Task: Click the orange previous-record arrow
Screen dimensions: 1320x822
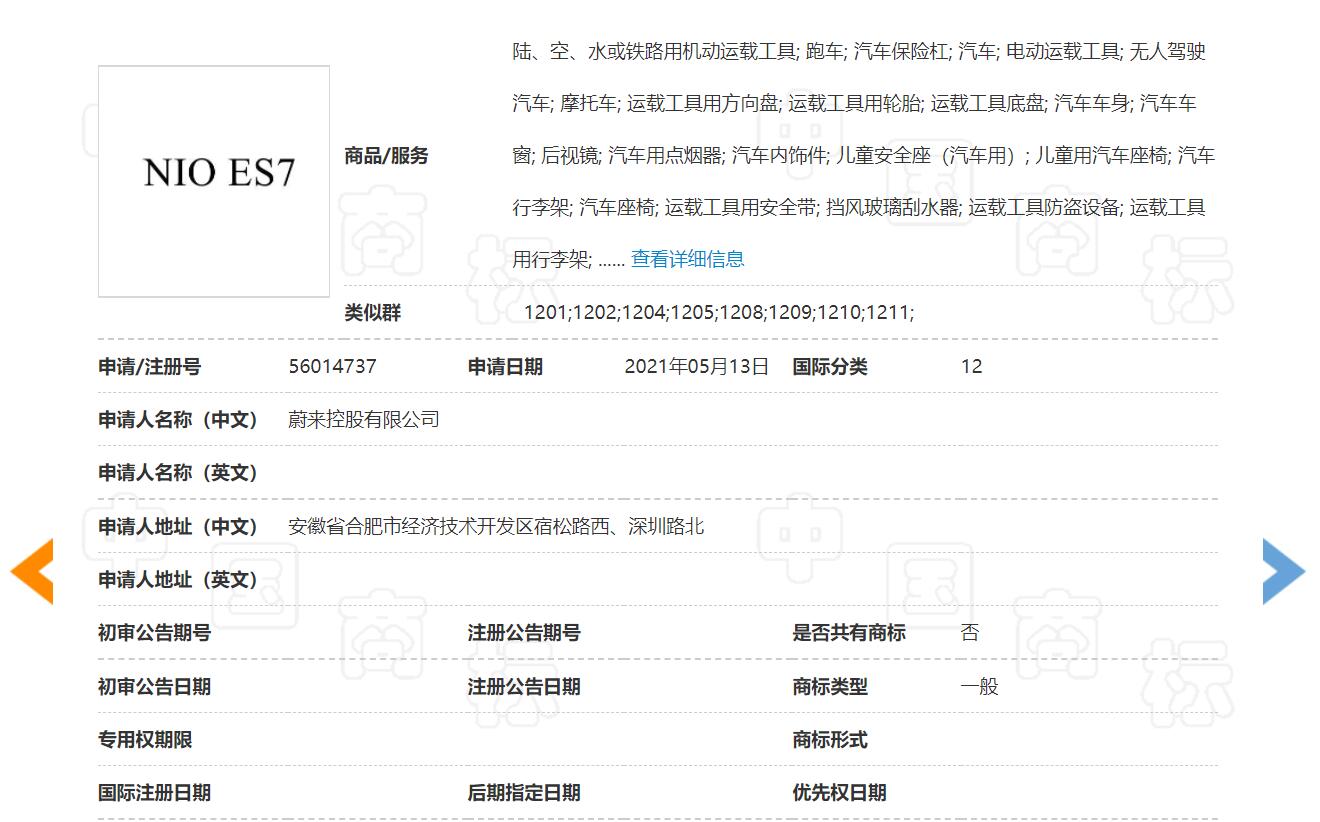Action: click(33, 572)
